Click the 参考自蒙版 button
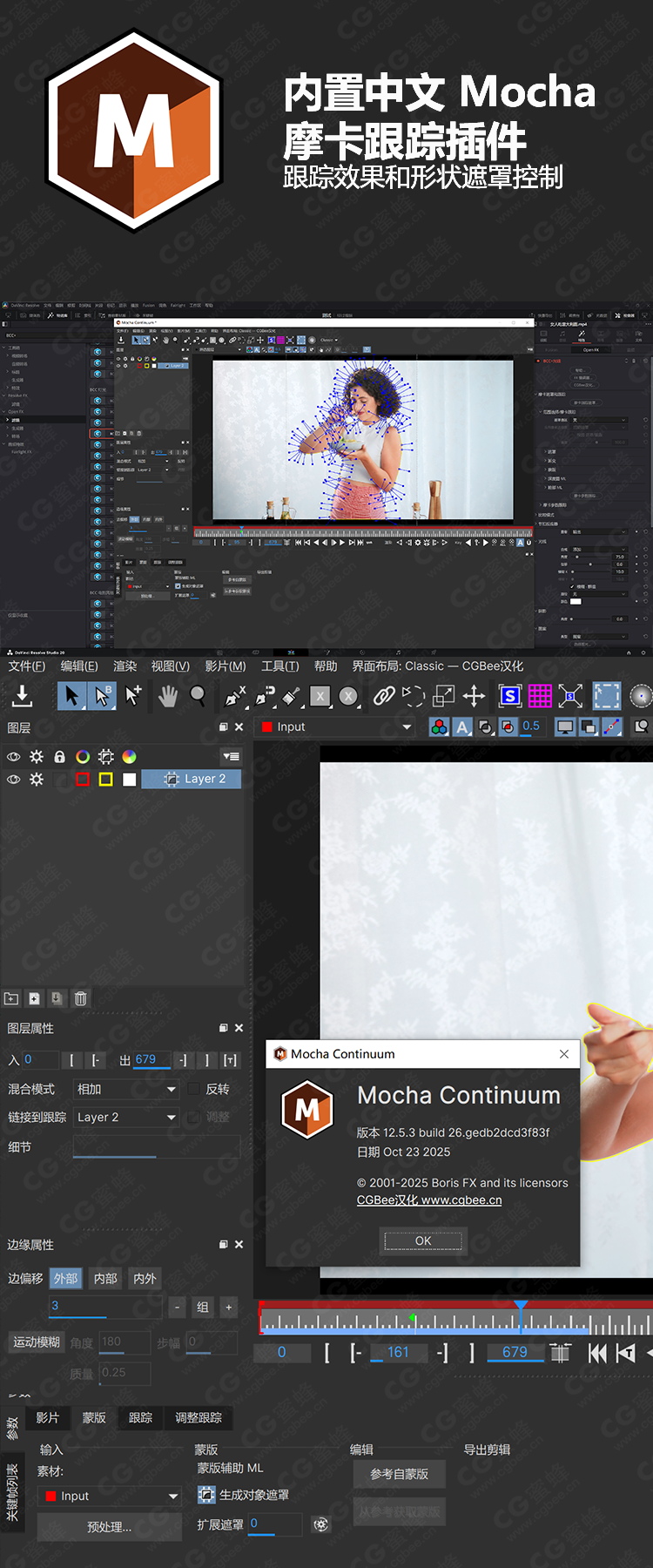 399,1474
